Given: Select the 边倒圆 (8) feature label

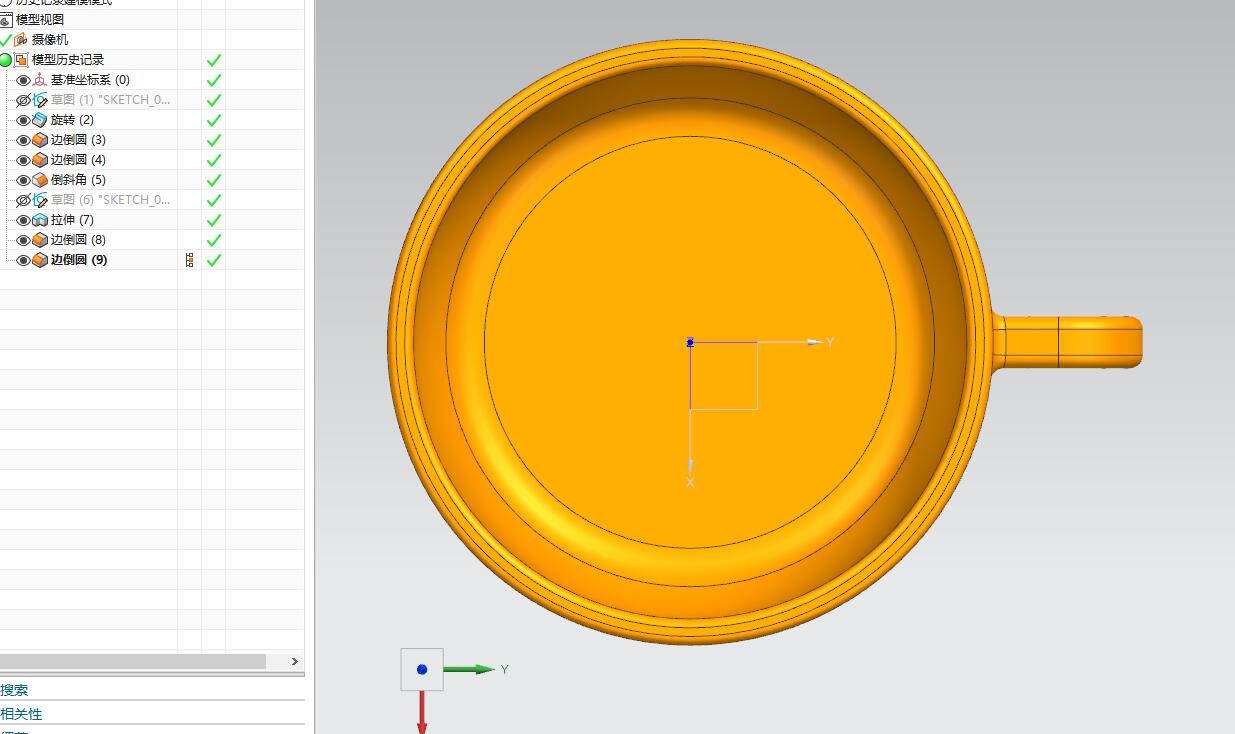Looking at the screenshot, I should point(78,240).
